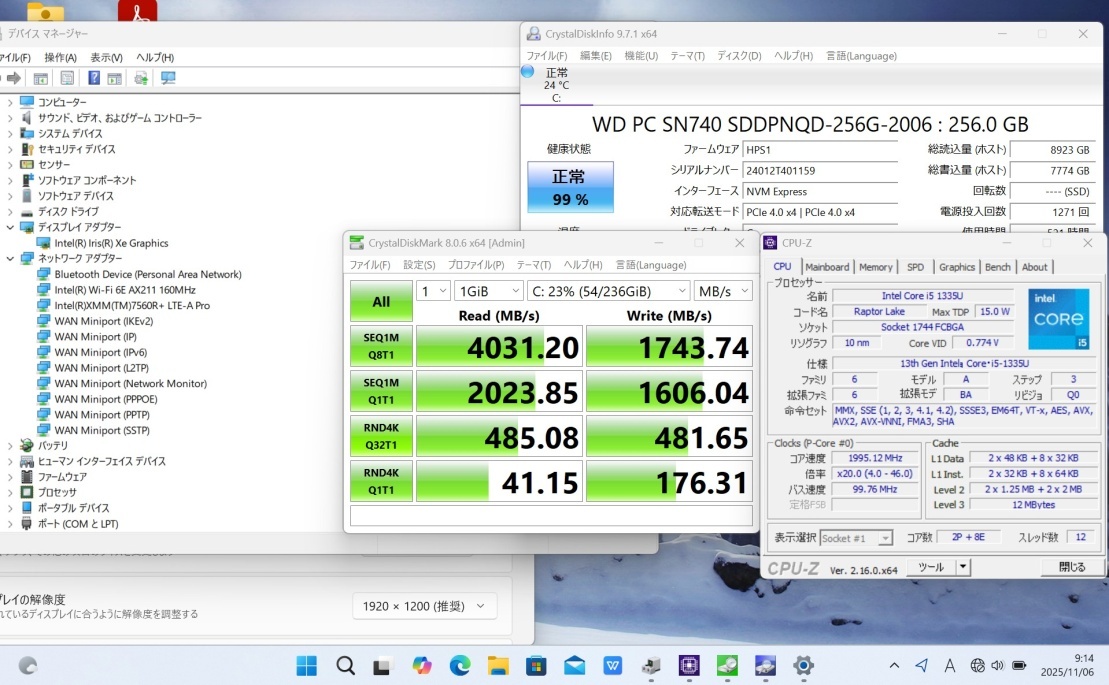The width and height of the screenshot is (1109, 685).
Task: Select Intel(R) Iris(R) Xe Graphics device
Action: 111,243
